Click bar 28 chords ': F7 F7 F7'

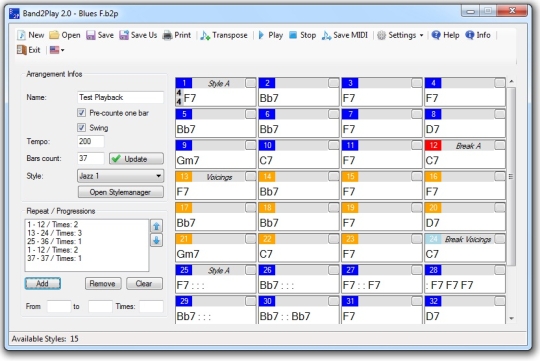click(x=449, y=285)
